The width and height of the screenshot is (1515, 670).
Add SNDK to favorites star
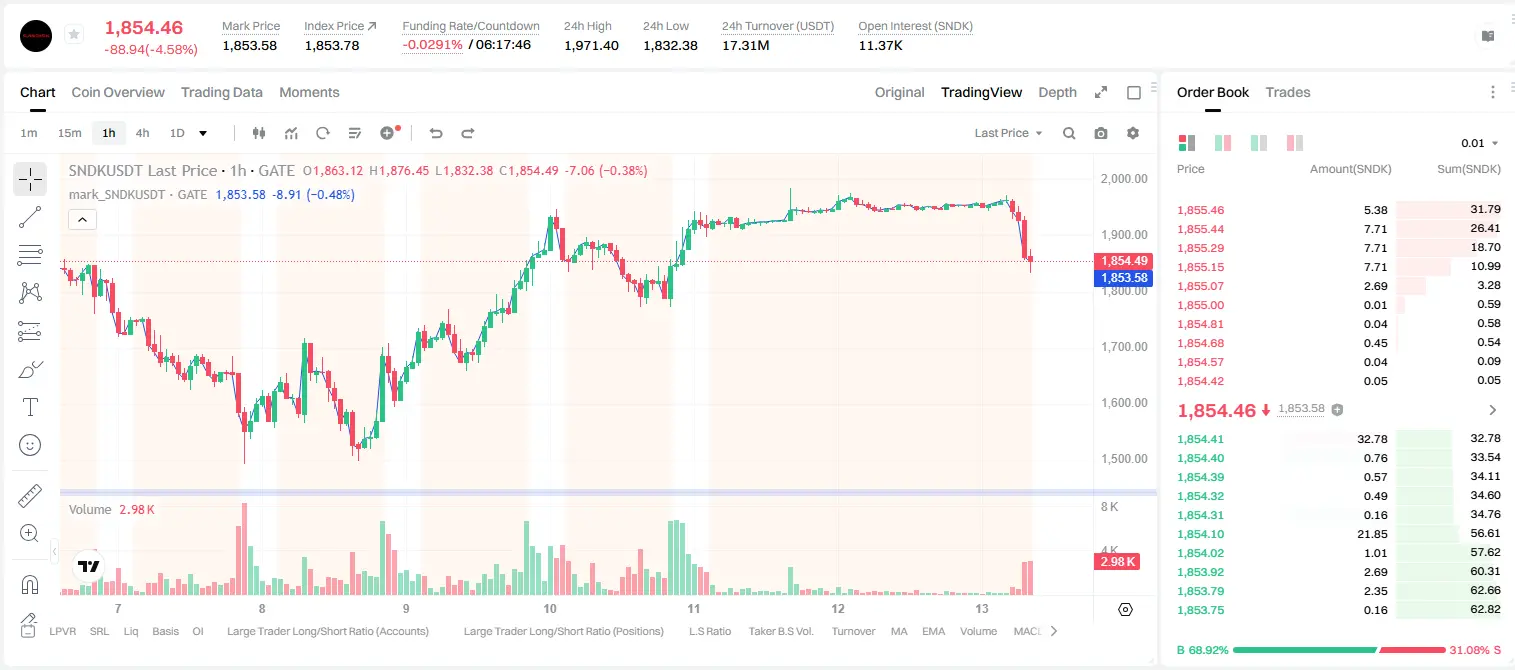[x=74, y=35]
